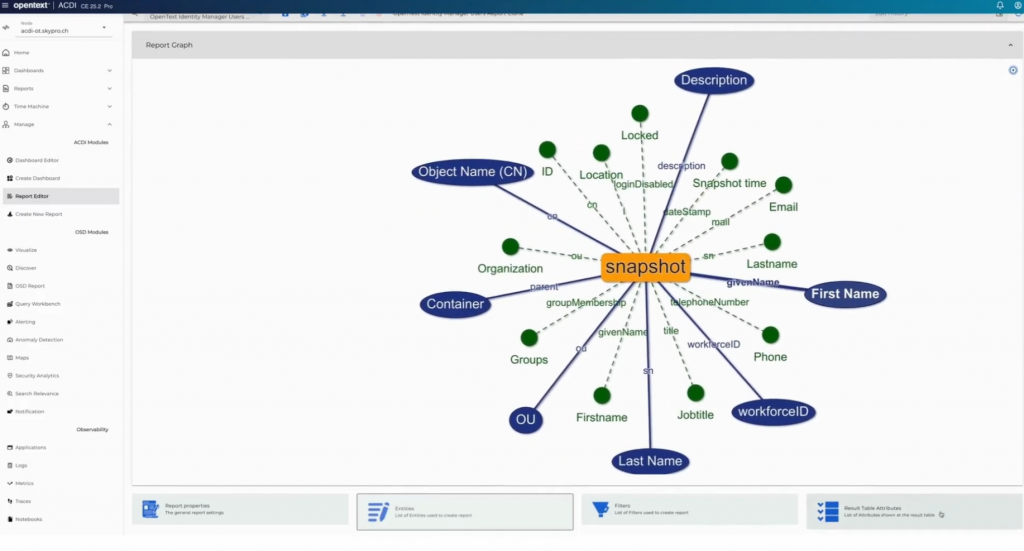
Task: Select Report Editor in sidebar
Action: [61, 196]
